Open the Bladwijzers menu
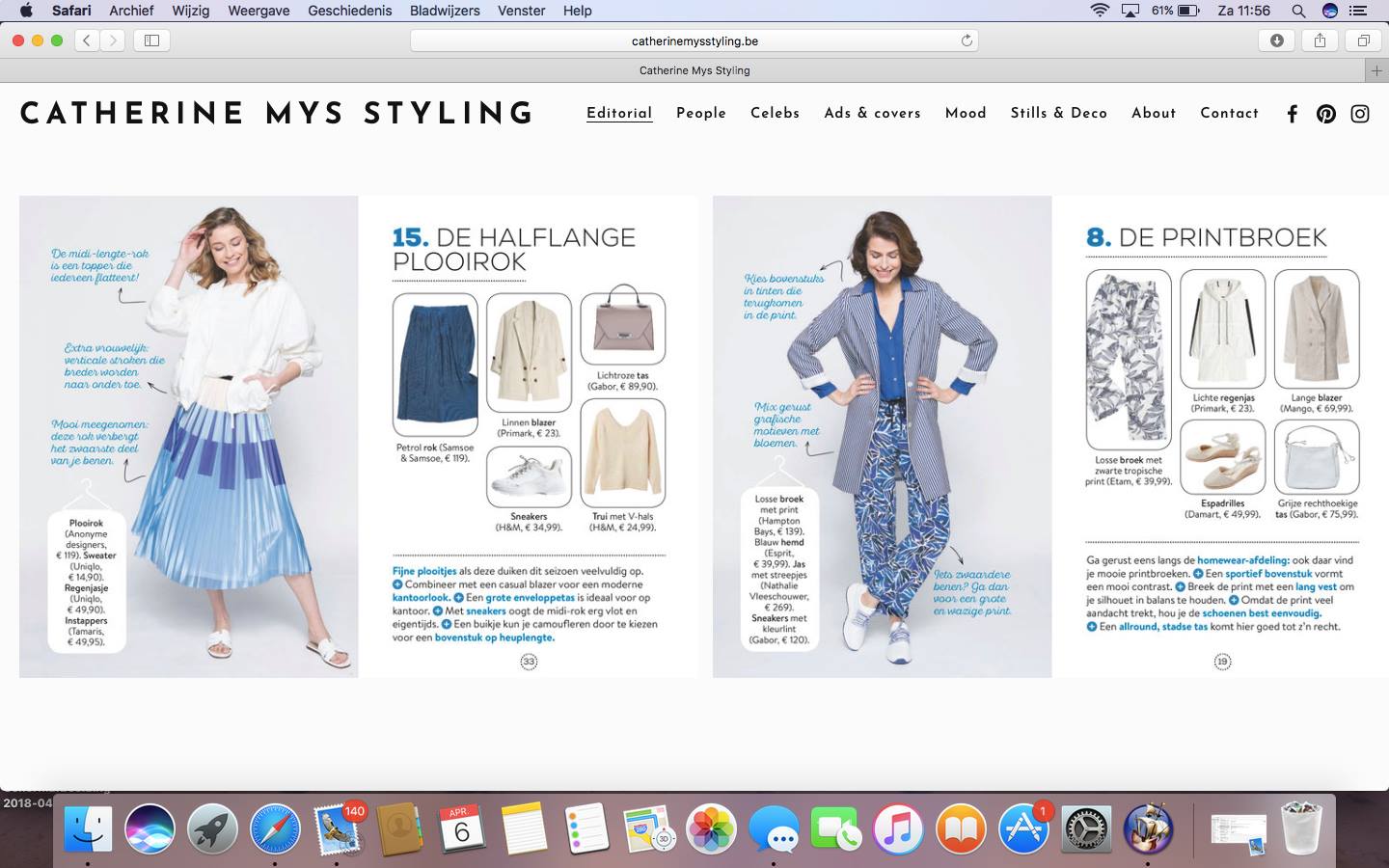This screenshot has height=868, width=1389. [445, 11]
